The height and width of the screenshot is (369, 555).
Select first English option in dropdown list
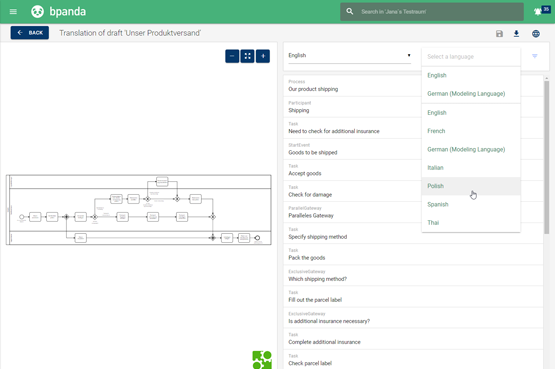click(x=471, y=75)
